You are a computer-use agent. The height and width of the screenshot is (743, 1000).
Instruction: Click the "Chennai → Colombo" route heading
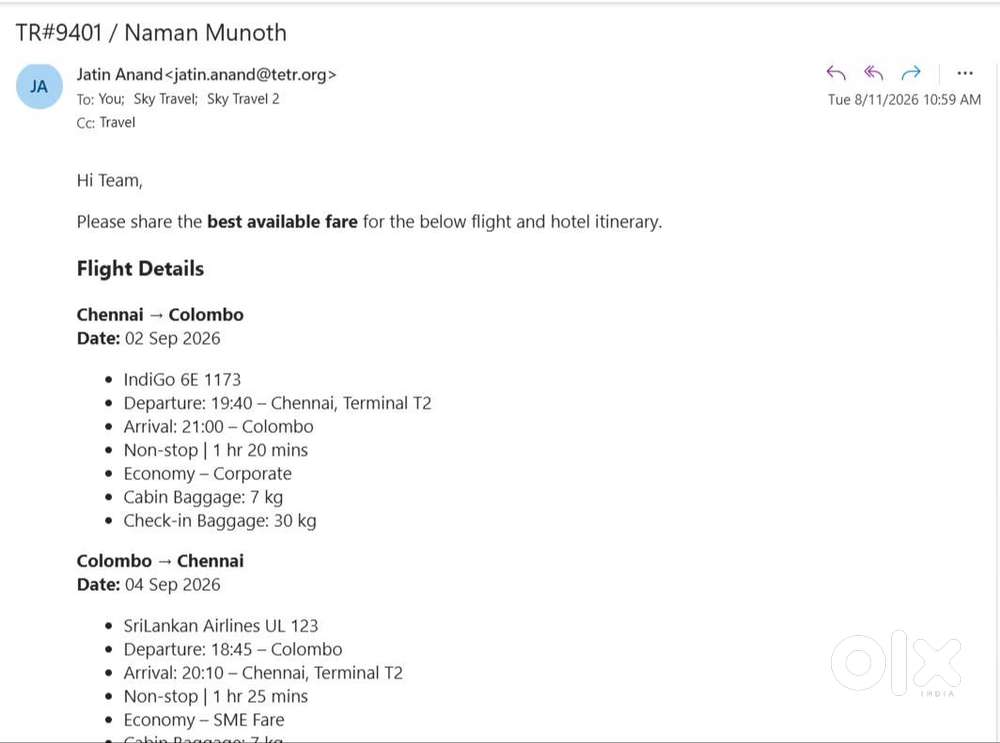pos(160,314)
